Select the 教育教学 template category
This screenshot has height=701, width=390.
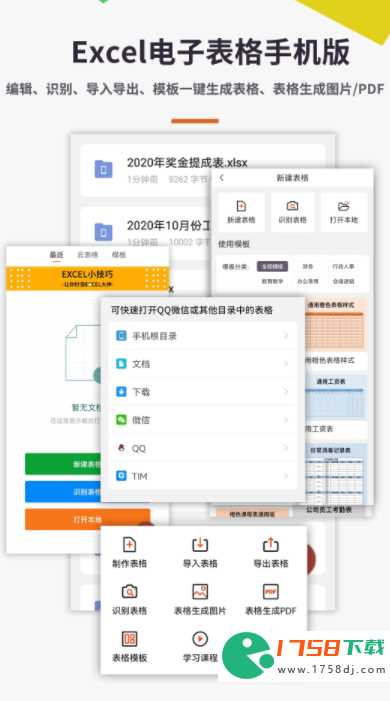[x=272, y=281]
